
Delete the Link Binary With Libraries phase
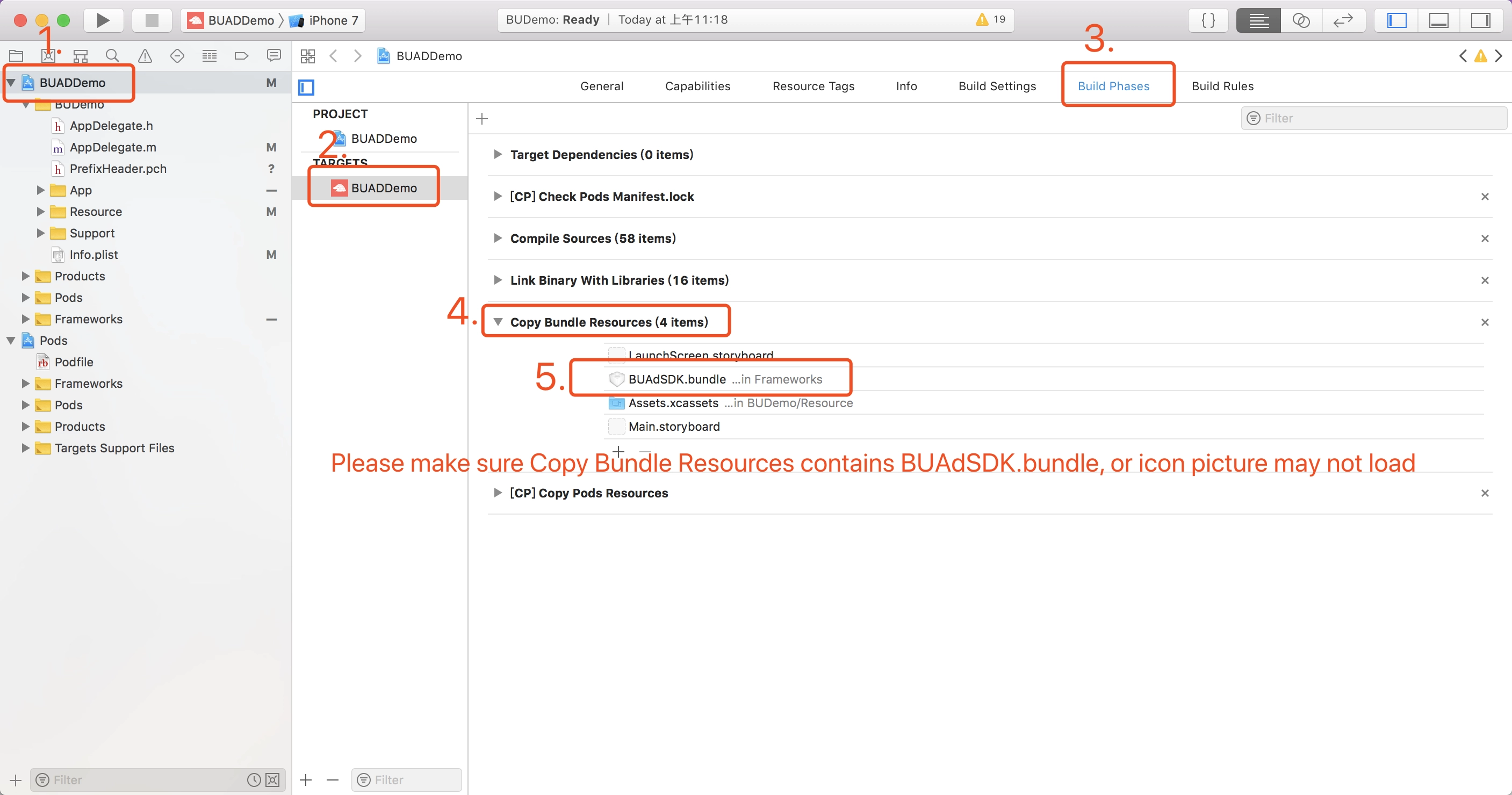point(1485,280)
